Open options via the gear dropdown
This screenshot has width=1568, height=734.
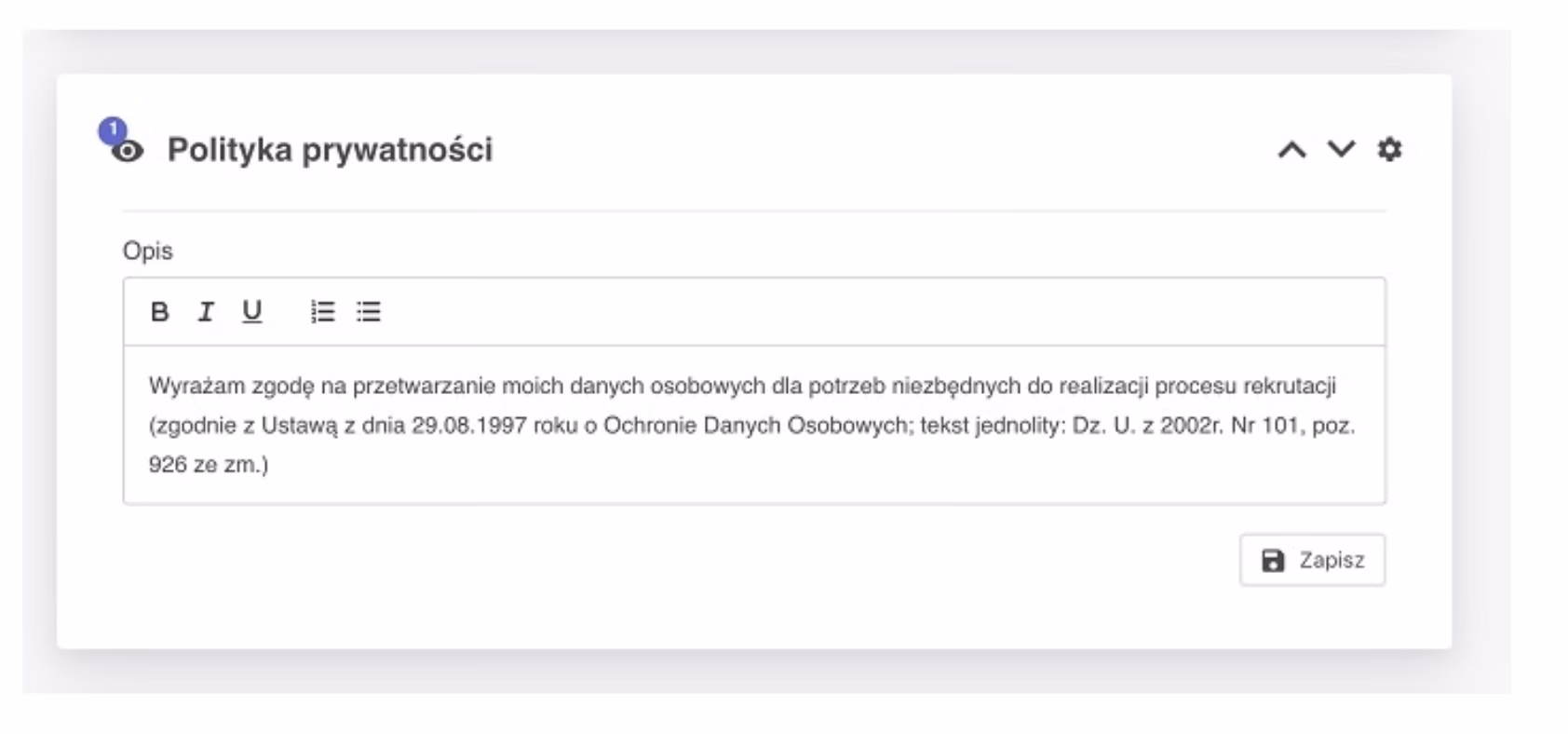pos(1390,151)
